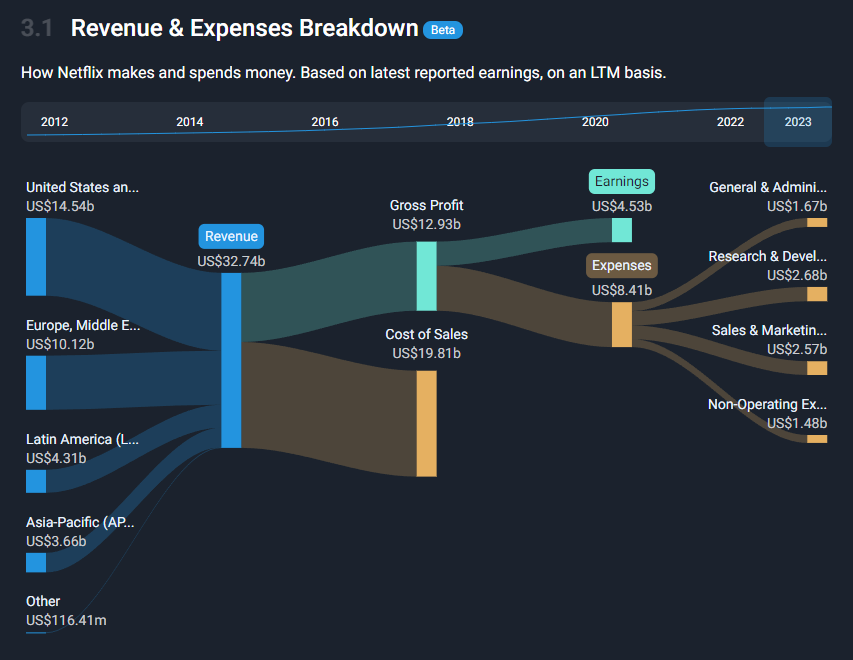Image resolution: width=853 pixels, height=660 pixels.
Task: Click the highlighted 2023 timeline selector
Action: [x=798, y=122]
